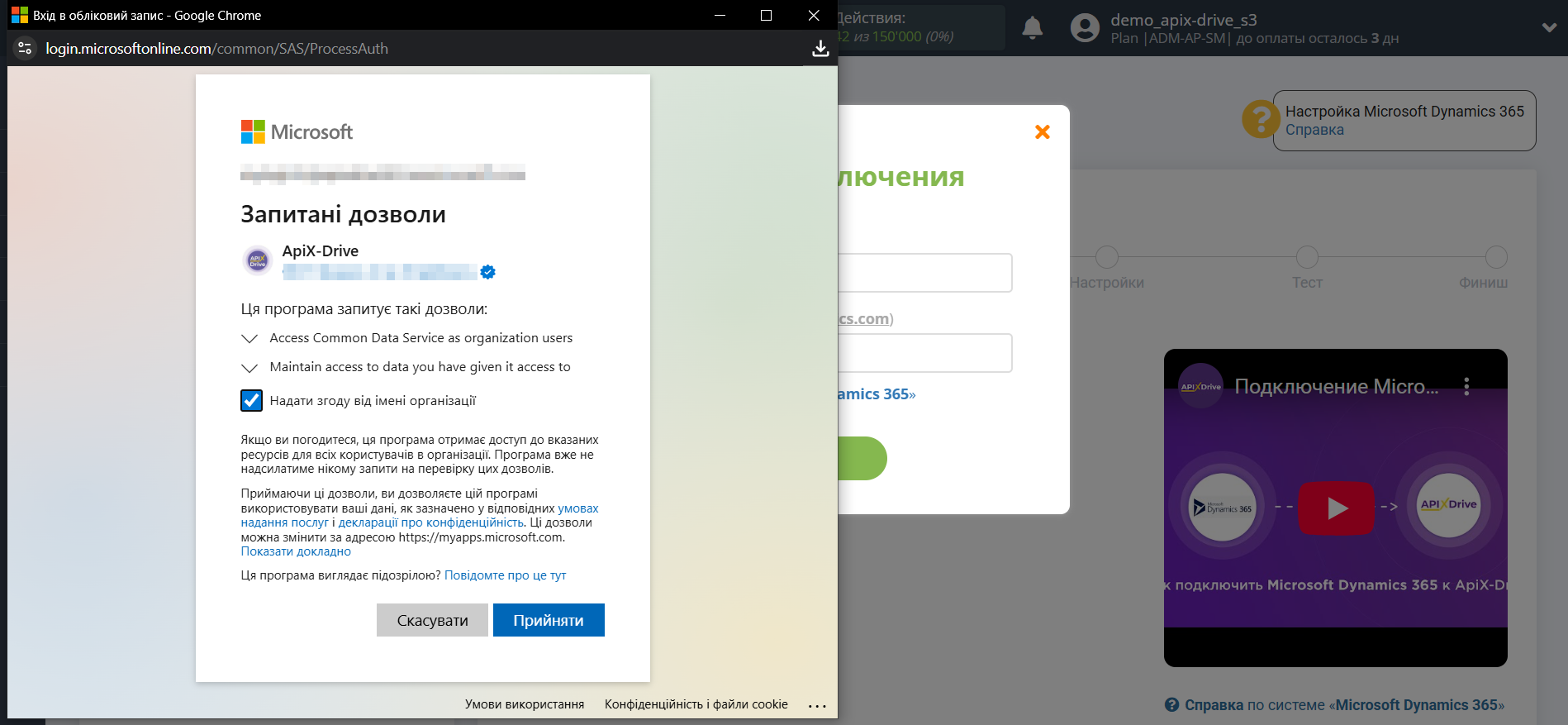The width and height of the screenshot is (1568, 725).
Task: Click the green button in connection dialog
Action: tap(862, 459)
